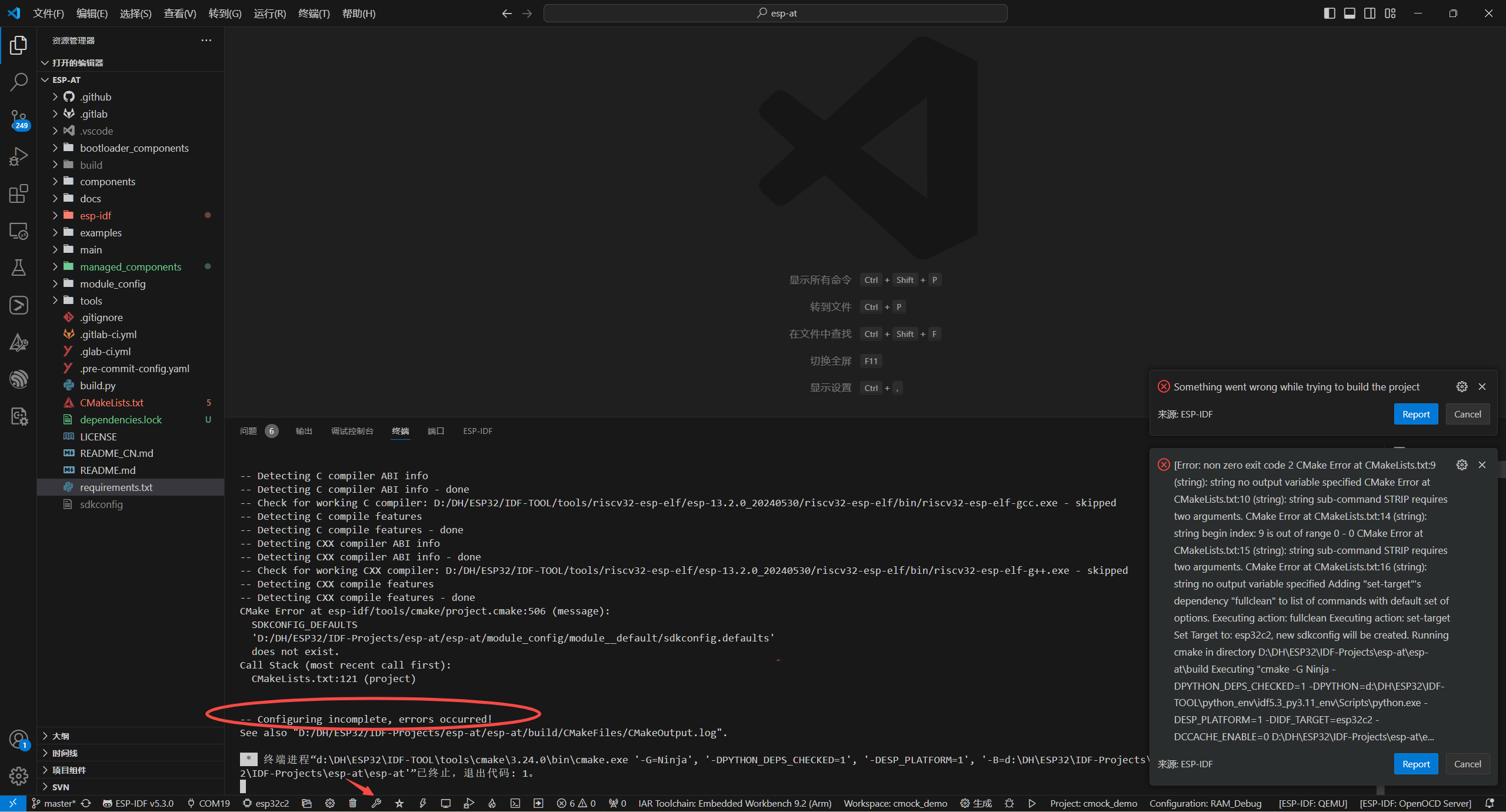Click the esp-at command center search box

click(775, 13)
